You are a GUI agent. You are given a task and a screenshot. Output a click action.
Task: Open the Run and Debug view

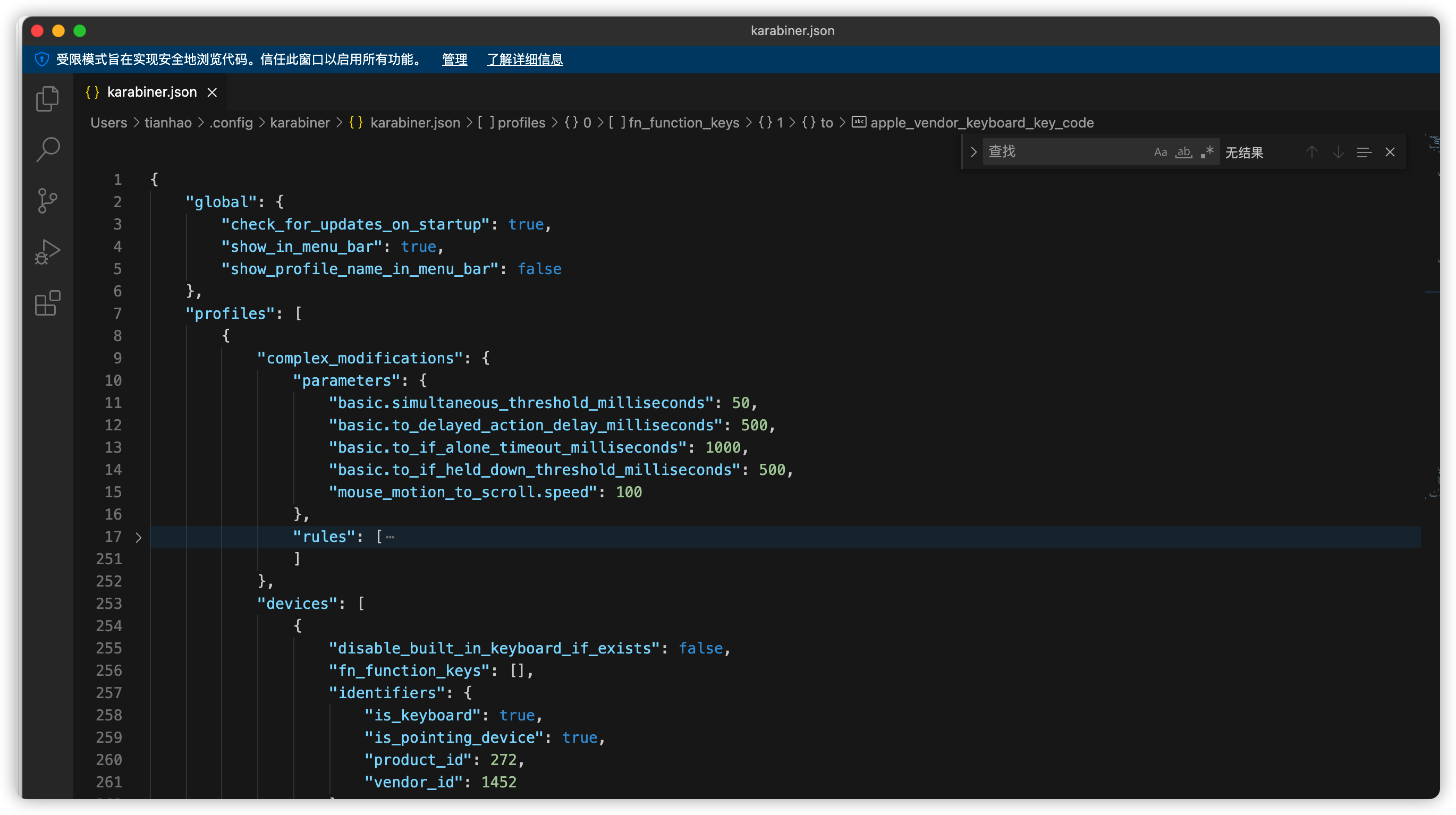click(47, 252)
